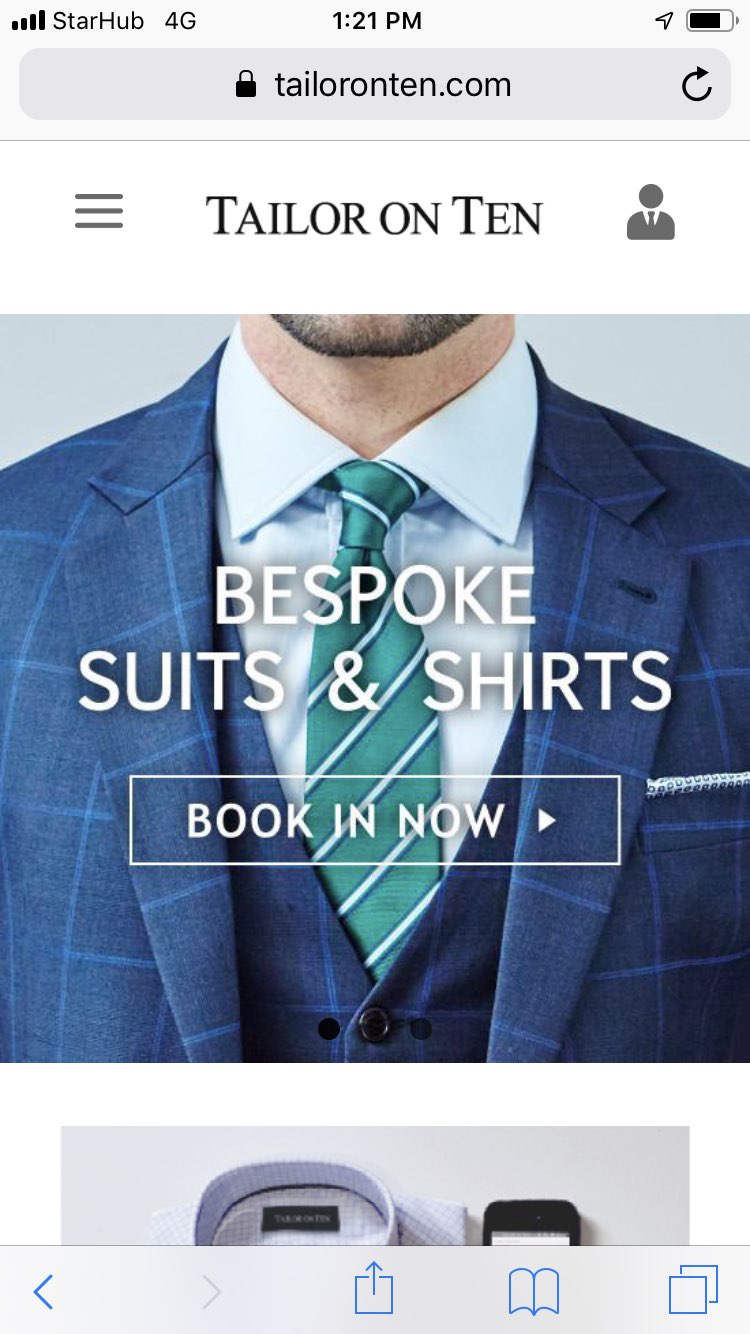
Task: Tap the tailoronten.com address field
Action: [x=375, y=85]
